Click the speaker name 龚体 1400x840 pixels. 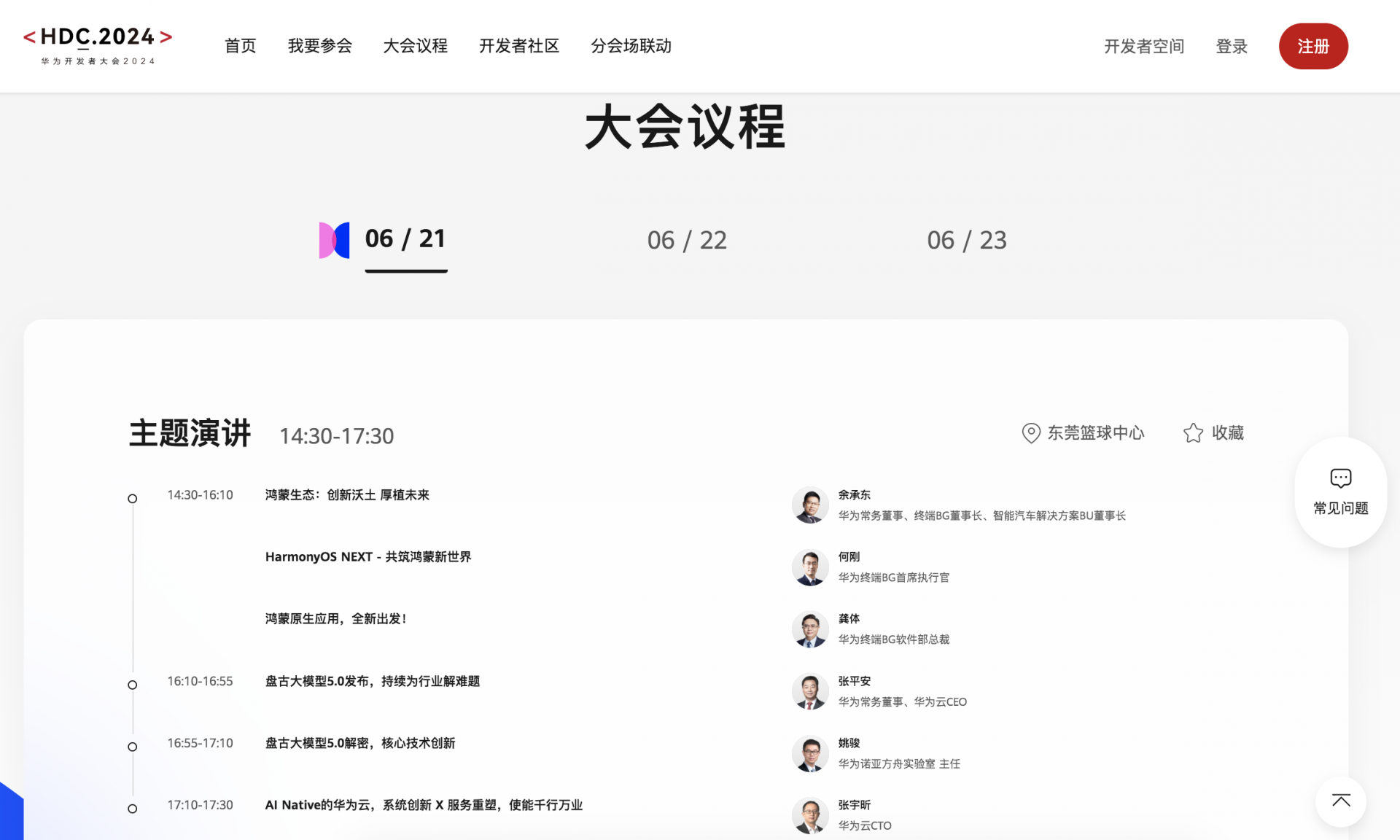[x=849, y=619]
